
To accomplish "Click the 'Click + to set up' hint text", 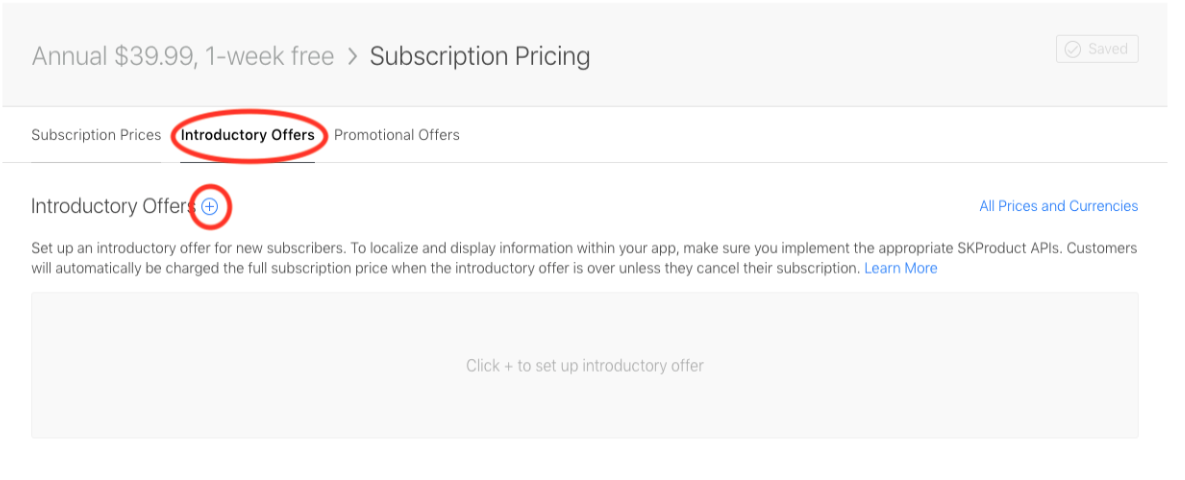I will [584, 366].
